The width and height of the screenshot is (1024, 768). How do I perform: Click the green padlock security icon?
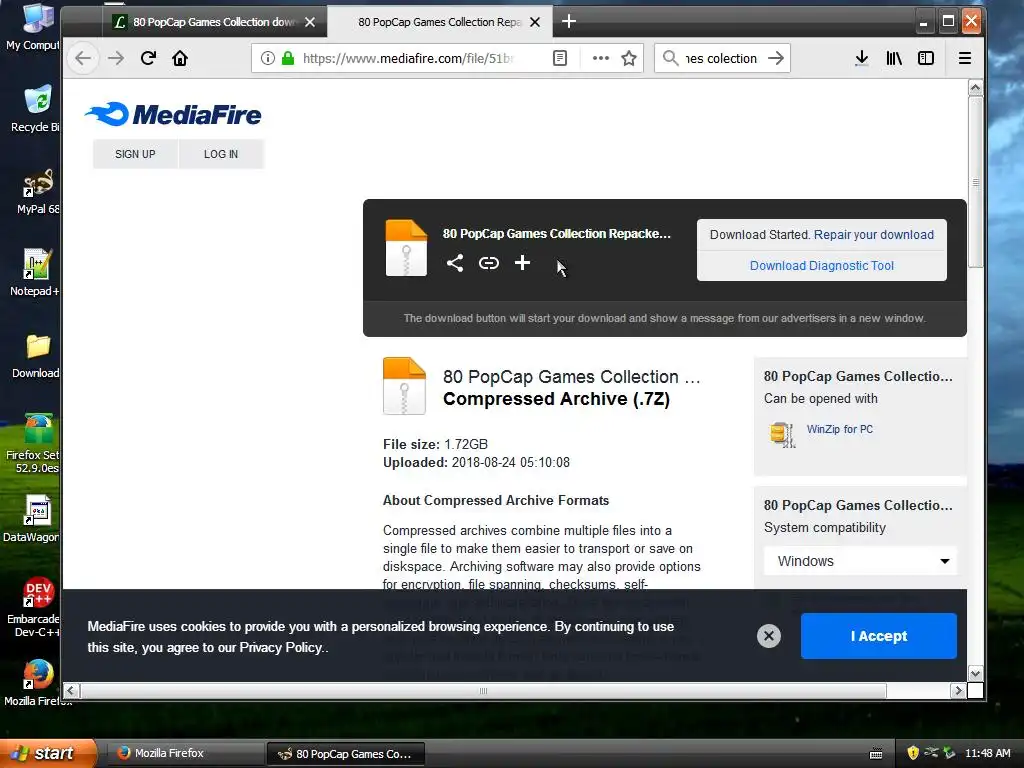point(287,58)
